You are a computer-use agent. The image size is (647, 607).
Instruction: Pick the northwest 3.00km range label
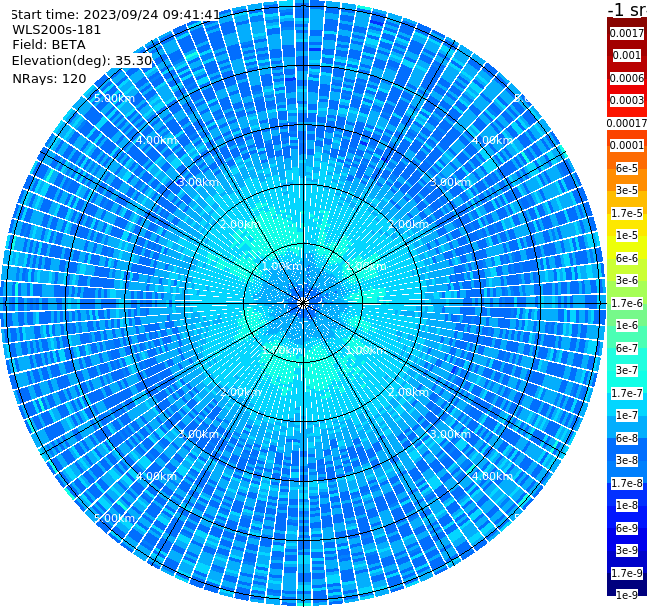point(198,182)
